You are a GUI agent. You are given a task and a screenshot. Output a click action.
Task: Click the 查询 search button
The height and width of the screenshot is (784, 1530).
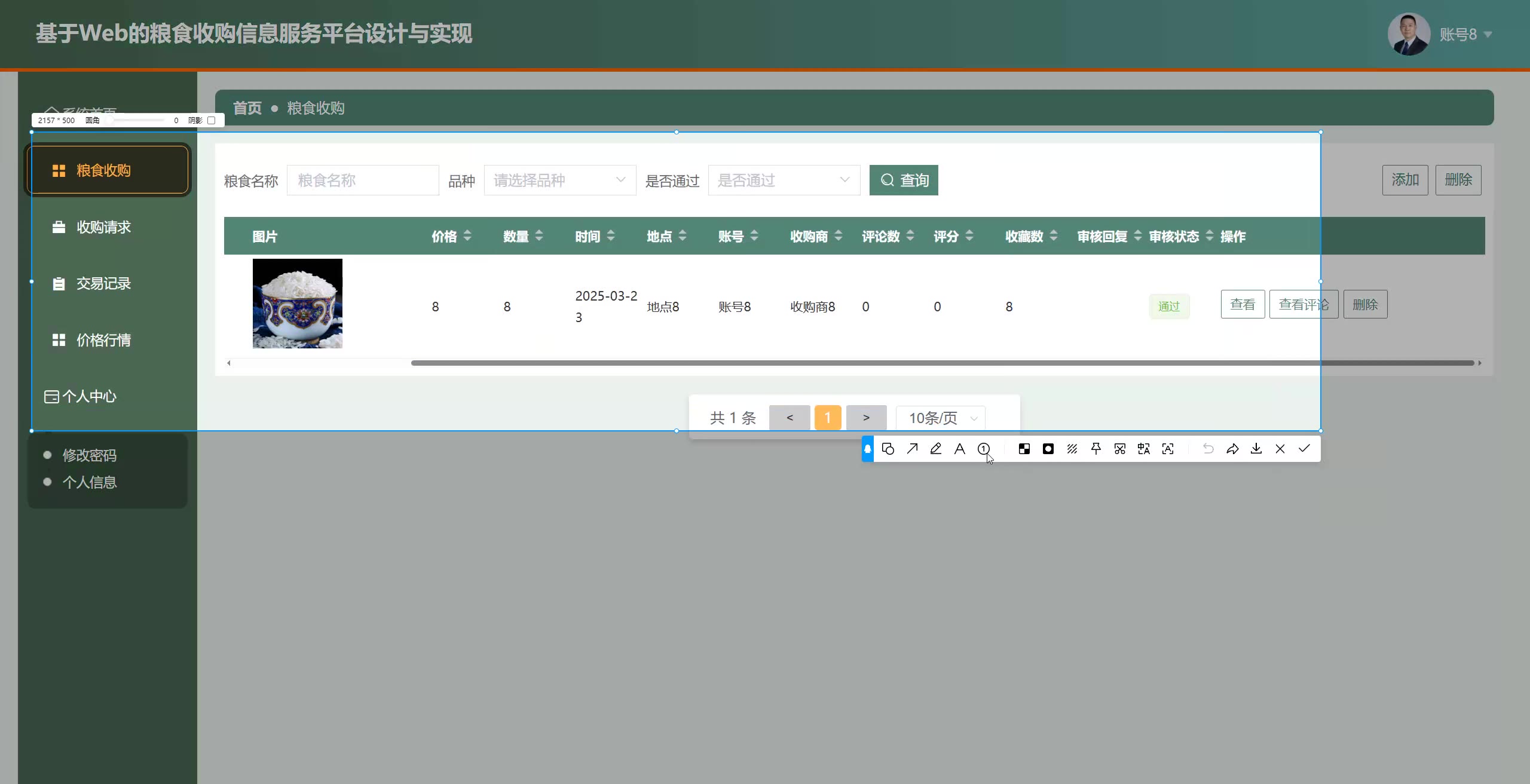tap(904, 180)
